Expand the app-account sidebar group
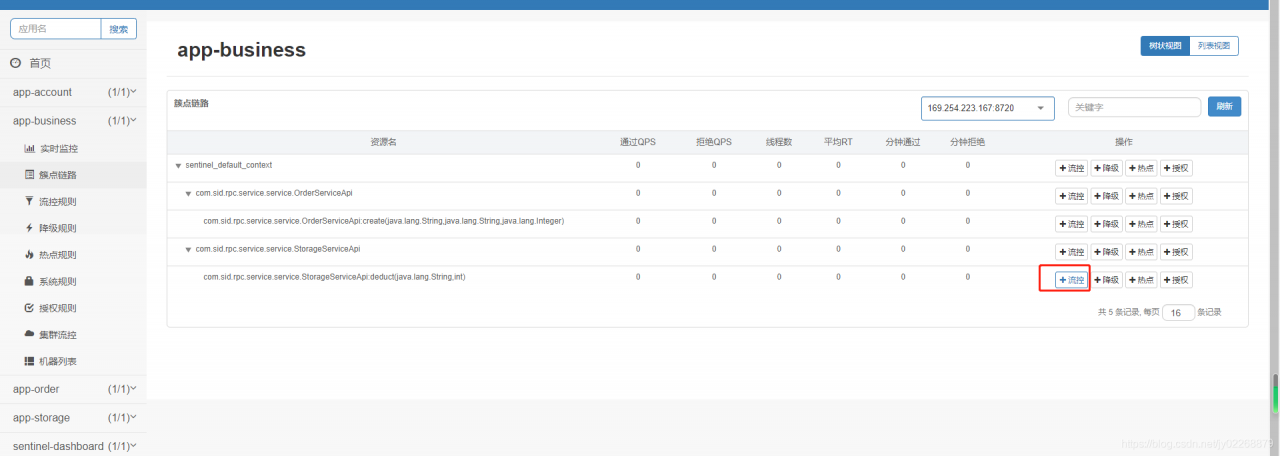The height and width of the screenshot is (456, 1280). [x=73, y=92]
